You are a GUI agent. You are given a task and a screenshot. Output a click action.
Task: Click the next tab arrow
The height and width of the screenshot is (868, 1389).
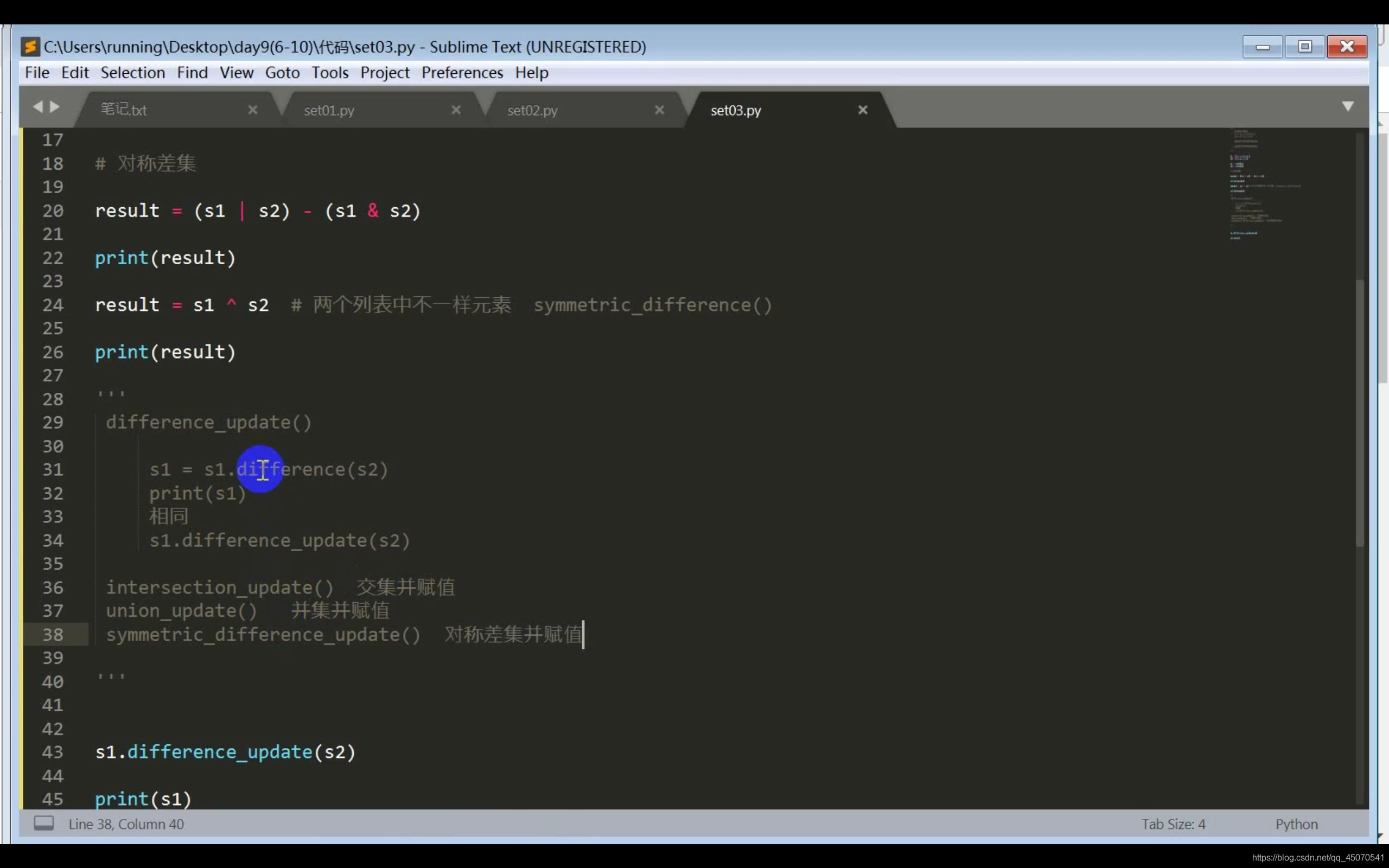point(55,107)
